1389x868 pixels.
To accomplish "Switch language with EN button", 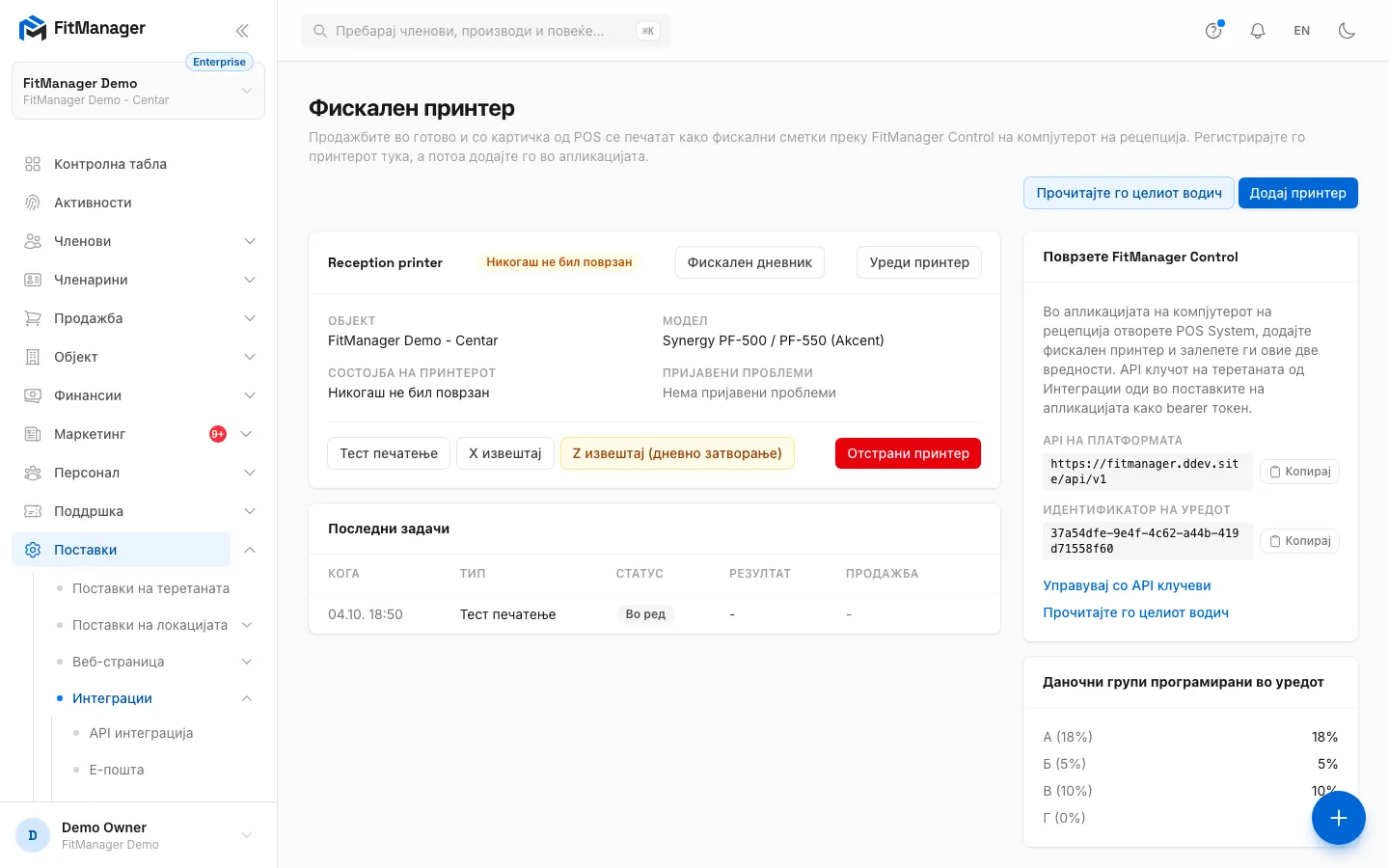I will pyautogui.click(x=1301, y=31).
